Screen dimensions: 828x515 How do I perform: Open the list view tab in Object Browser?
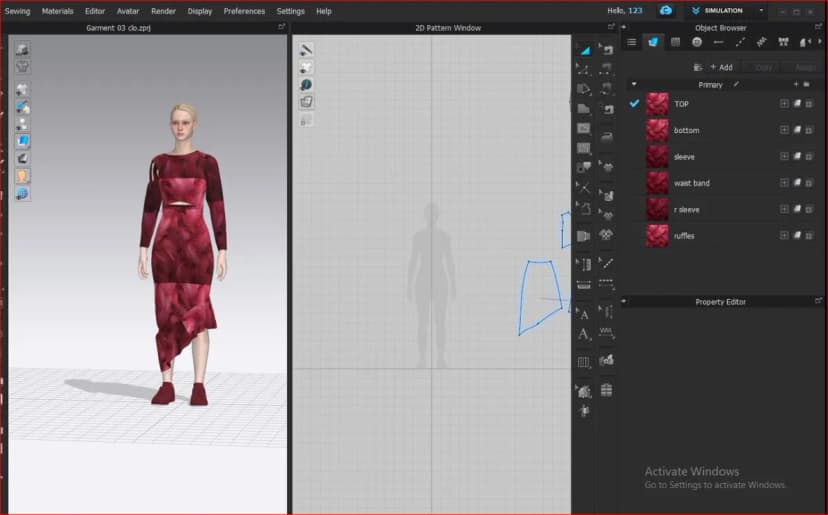[632, 42]
